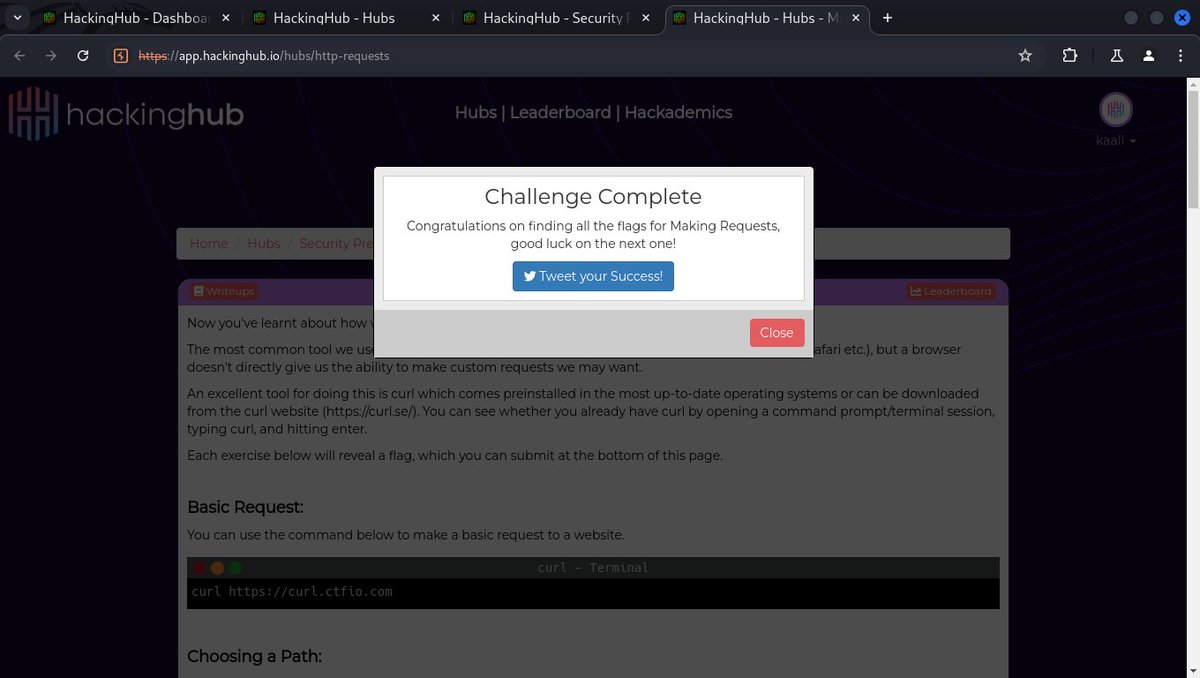Open the Writeups button
This screenshot has height=678, width=1200.
(225, 291)
